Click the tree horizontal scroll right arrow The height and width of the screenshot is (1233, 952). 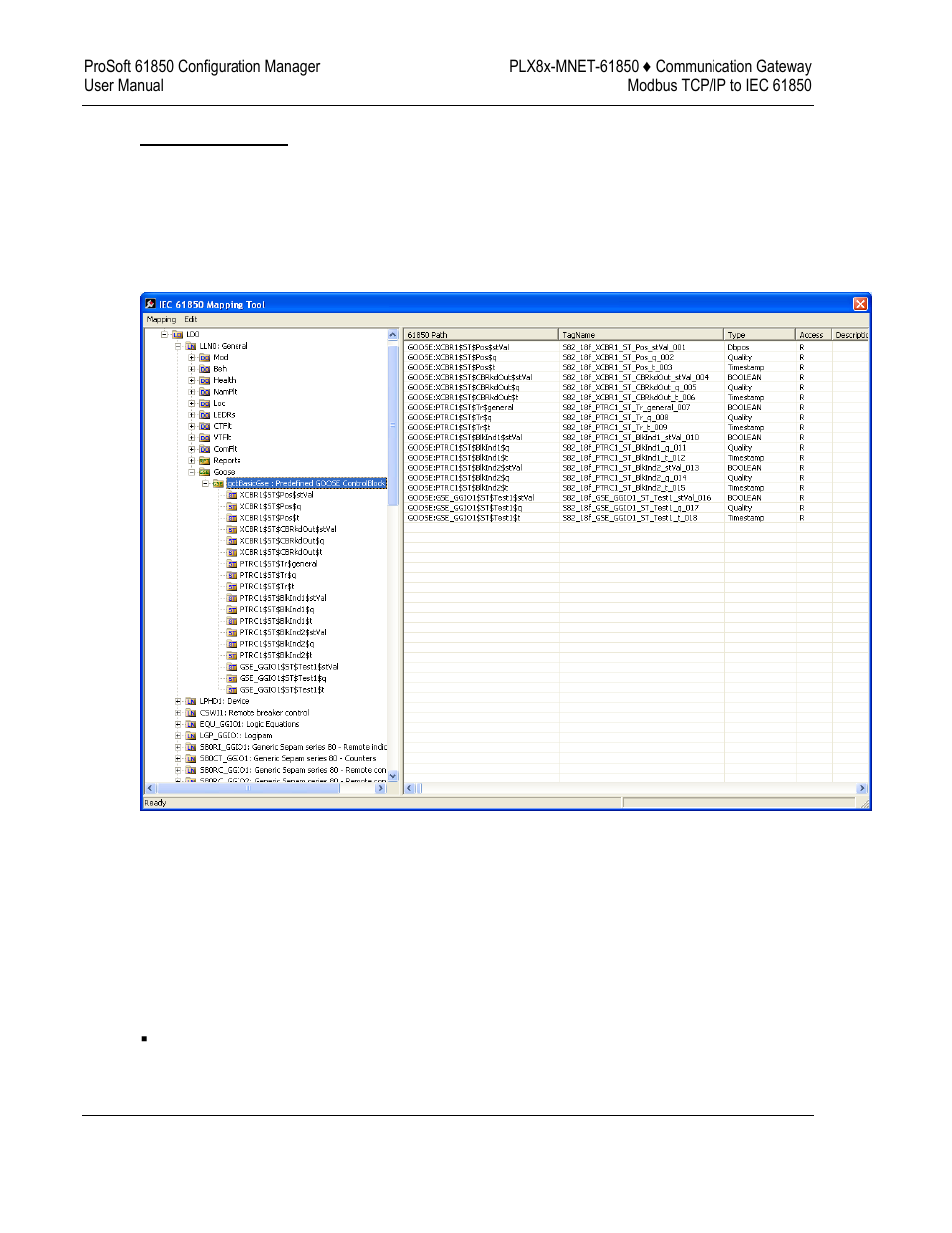(x=380, y=789)
